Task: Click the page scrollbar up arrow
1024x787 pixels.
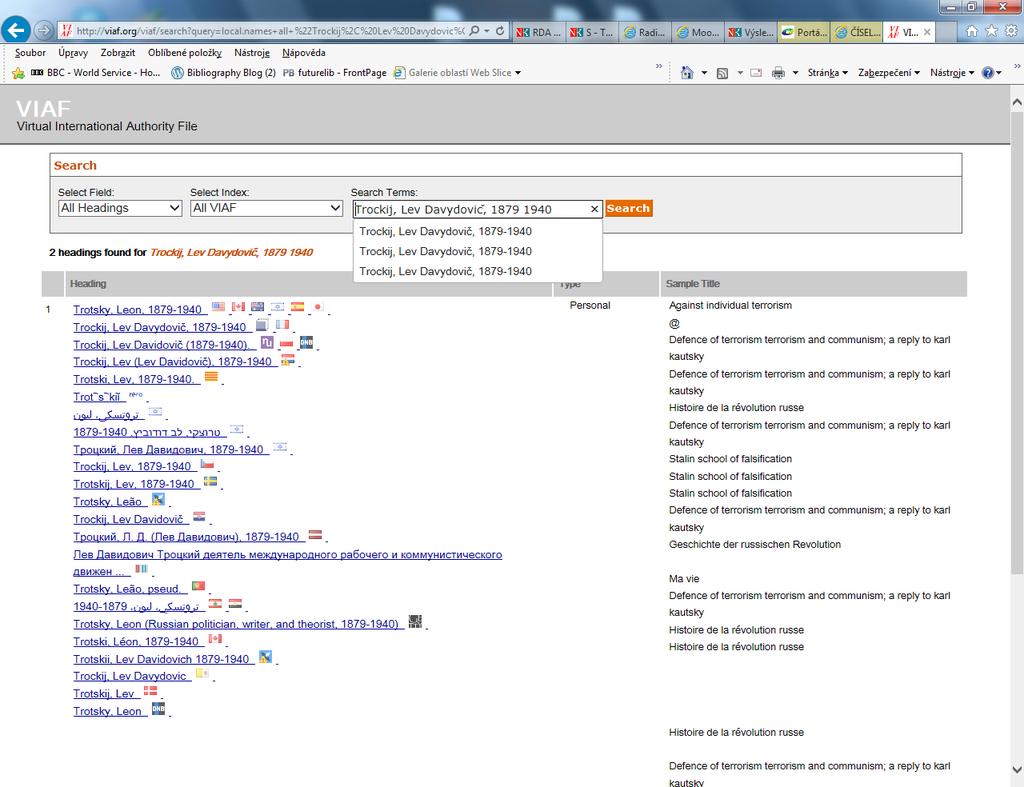Action: pos(1017,103)
